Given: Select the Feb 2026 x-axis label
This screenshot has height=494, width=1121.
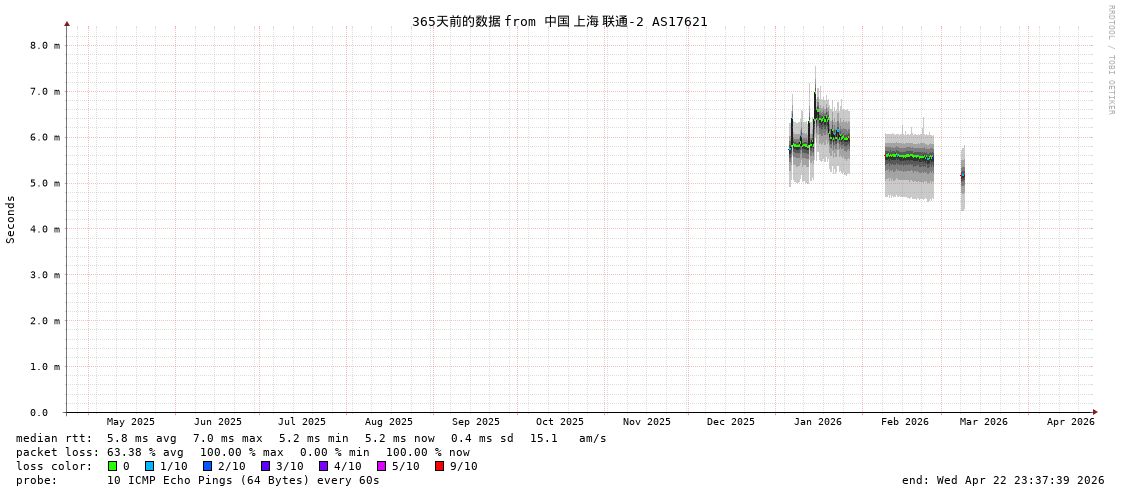Looking at the screenshot, I should click(x=904, y=422).
